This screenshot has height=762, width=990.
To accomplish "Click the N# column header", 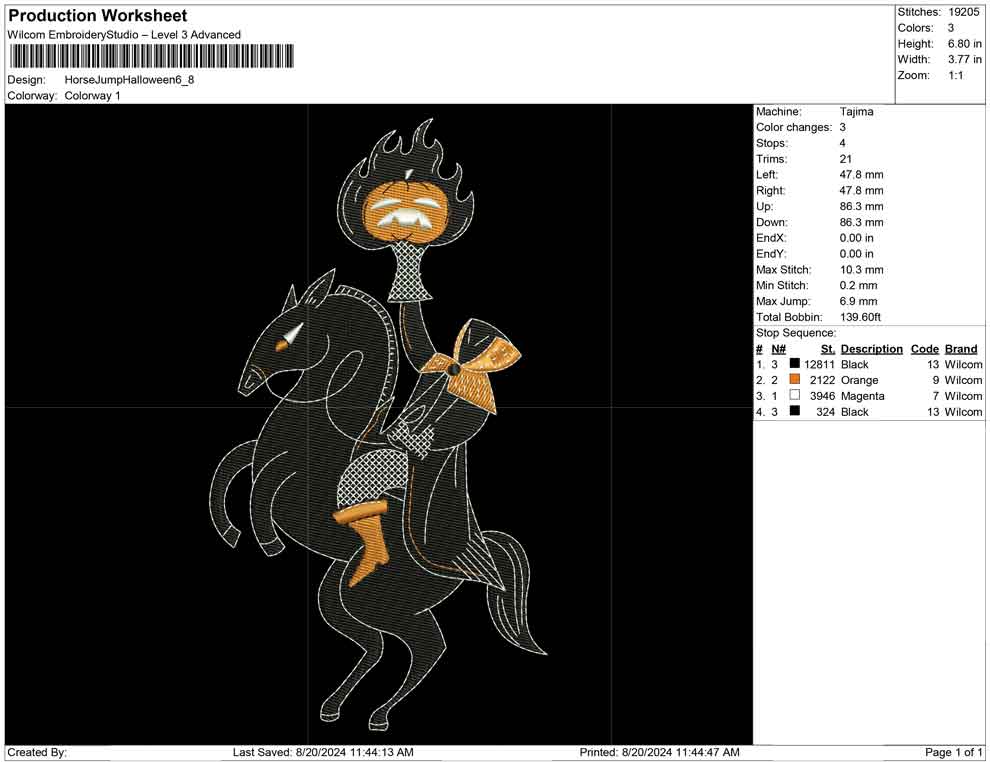I will 778,349.
